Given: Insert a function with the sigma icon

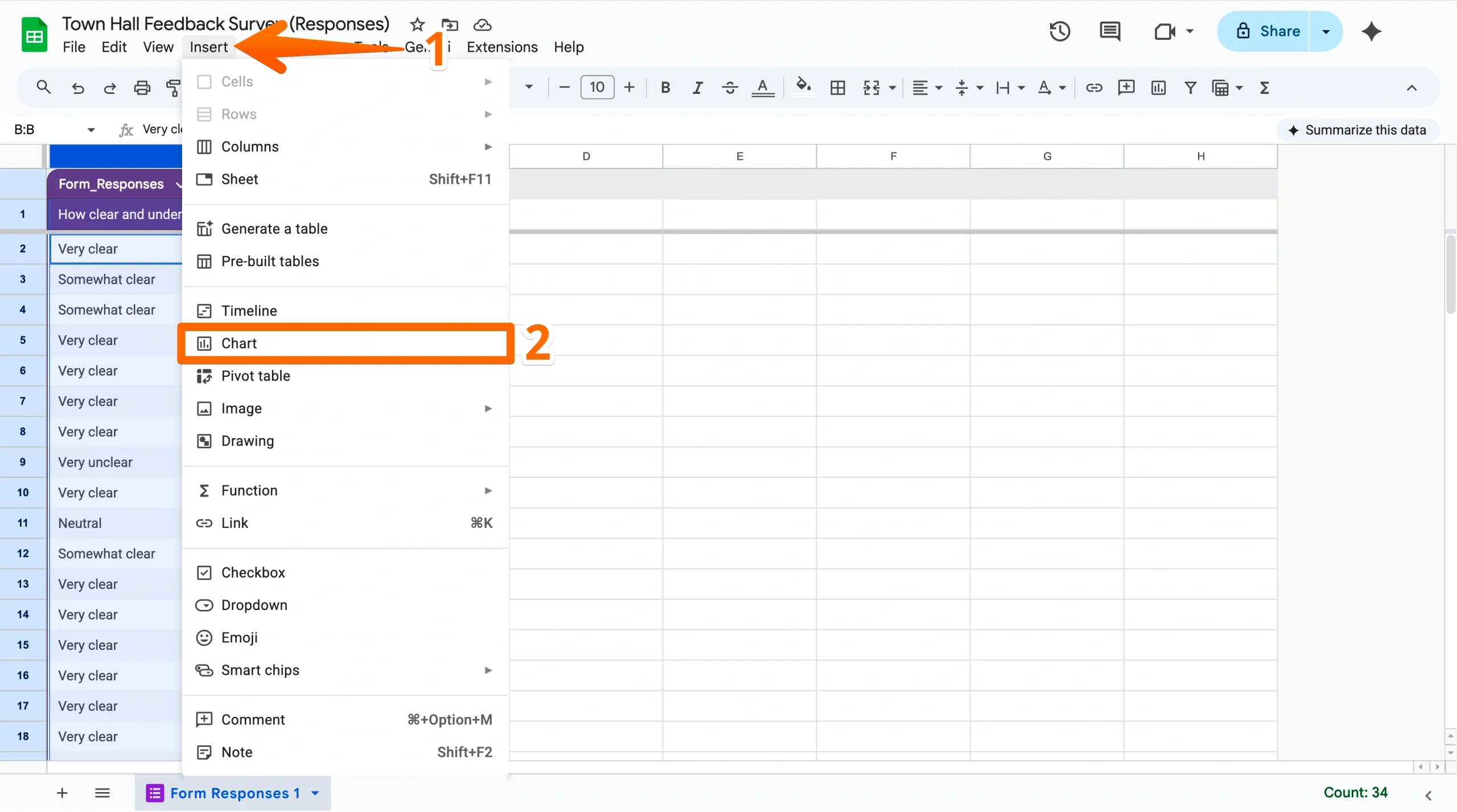Looking at the screenshot, I should click(1264, 87).
